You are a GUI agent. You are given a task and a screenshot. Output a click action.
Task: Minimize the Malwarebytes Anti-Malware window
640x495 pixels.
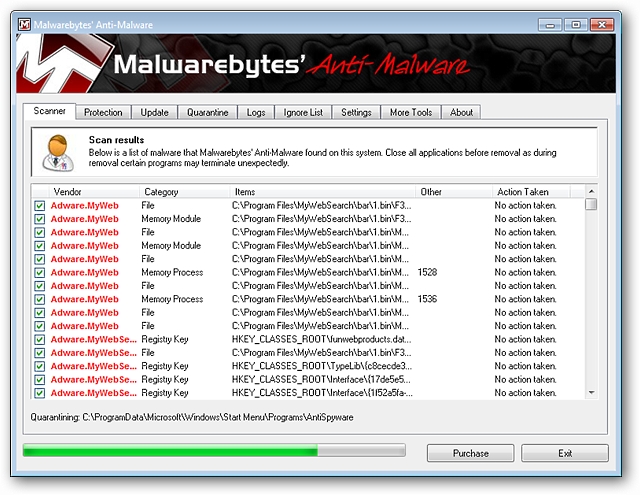point(550,25)
